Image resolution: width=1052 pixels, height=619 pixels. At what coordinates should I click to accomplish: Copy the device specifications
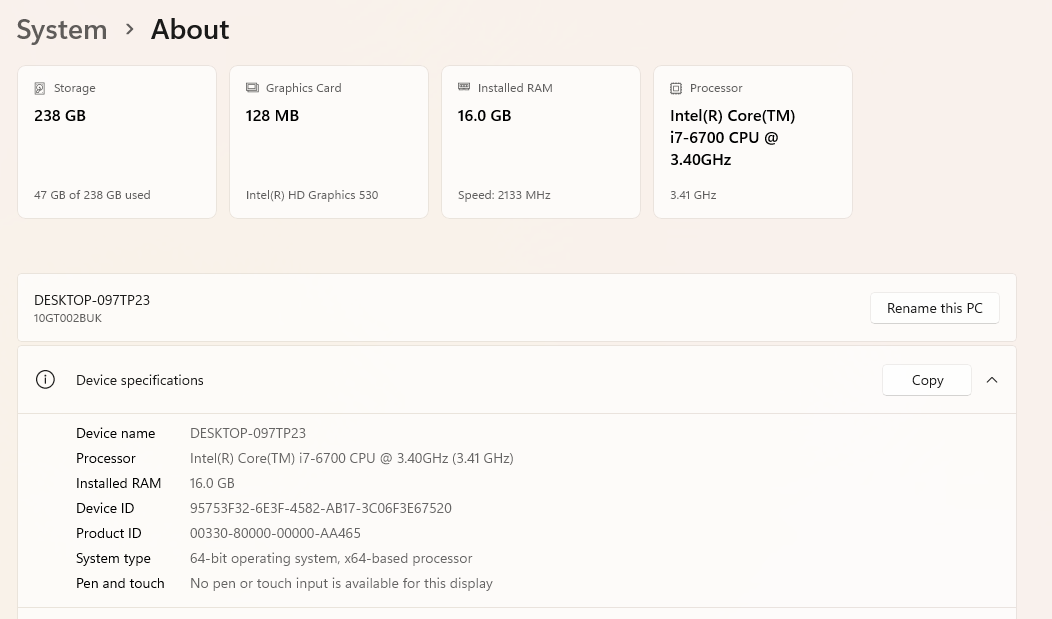(927, 380)
